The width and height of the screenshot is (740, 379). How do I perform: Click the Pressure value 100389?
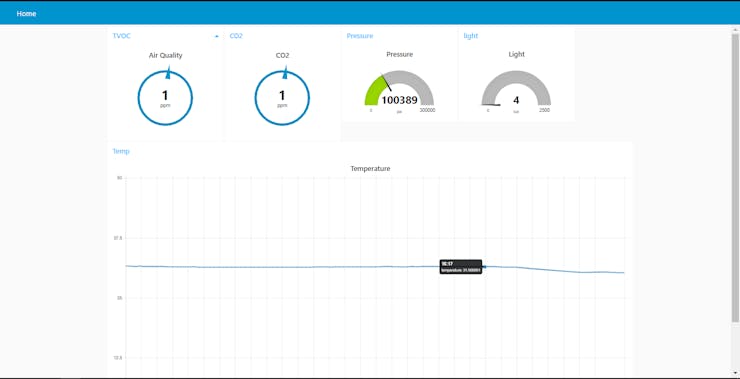(x=399, y=100)
